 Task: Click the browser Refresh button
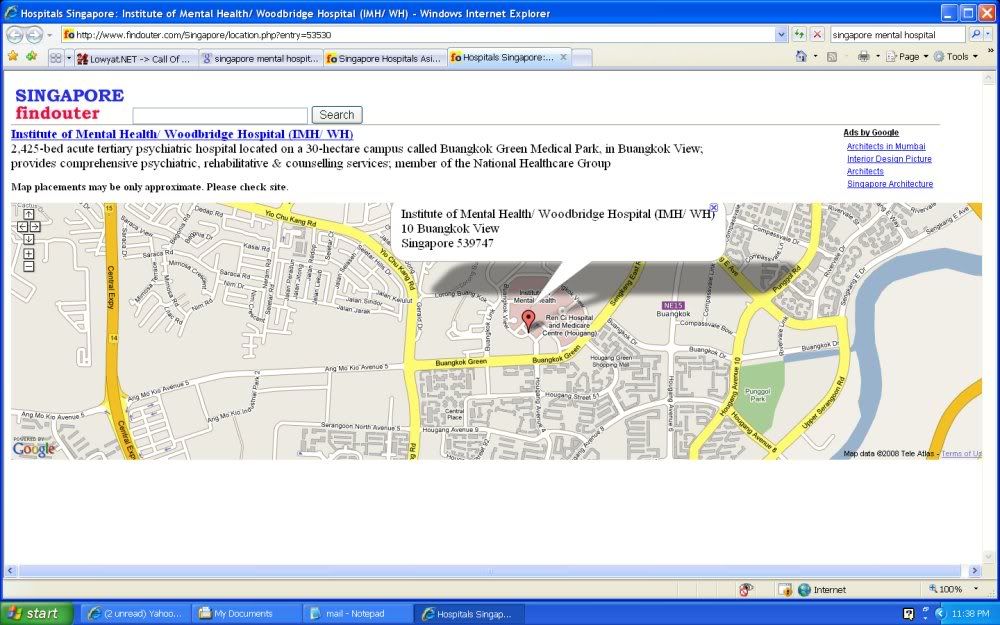pyautogui.click(x=800, y=34)
